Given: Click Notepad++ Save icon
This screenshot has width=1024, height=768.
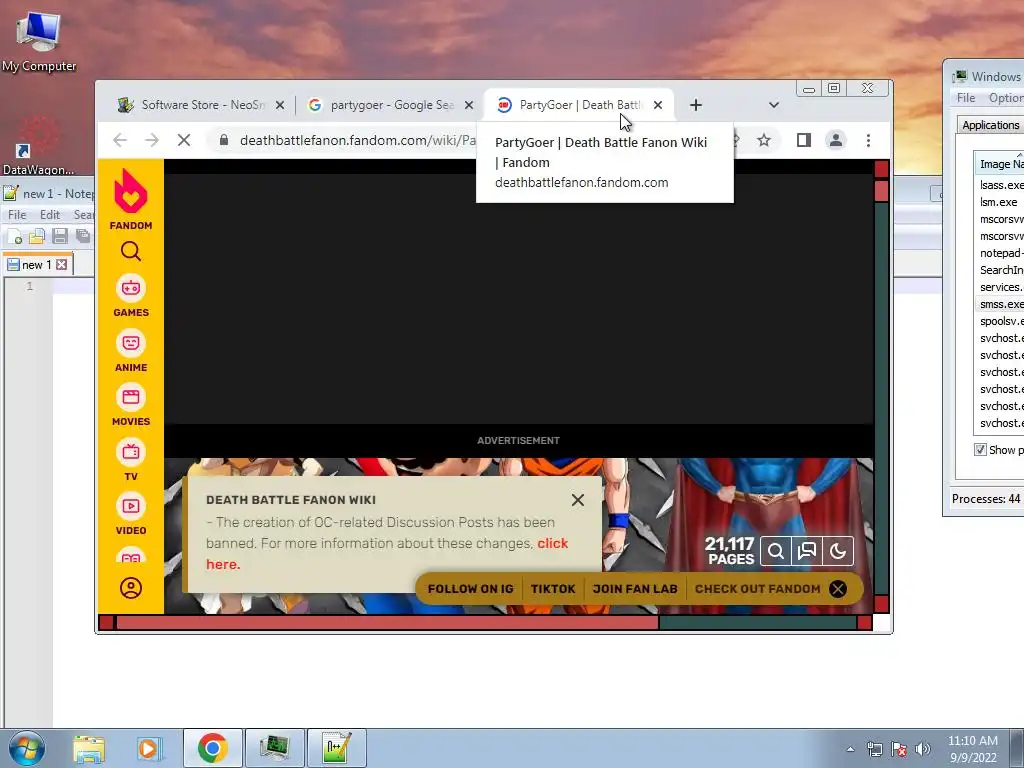Looking at the screenshot, I should coord(60,236).
